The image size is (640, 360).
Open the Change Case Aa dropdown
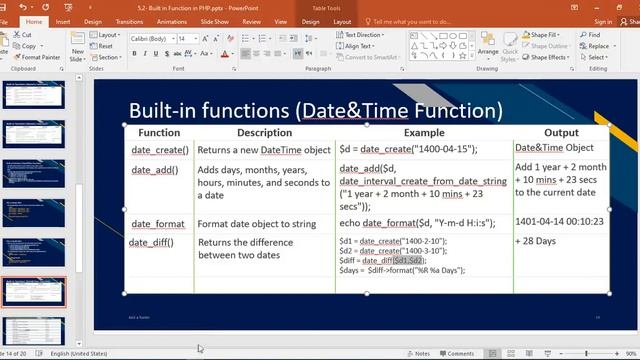pos(206,53)
